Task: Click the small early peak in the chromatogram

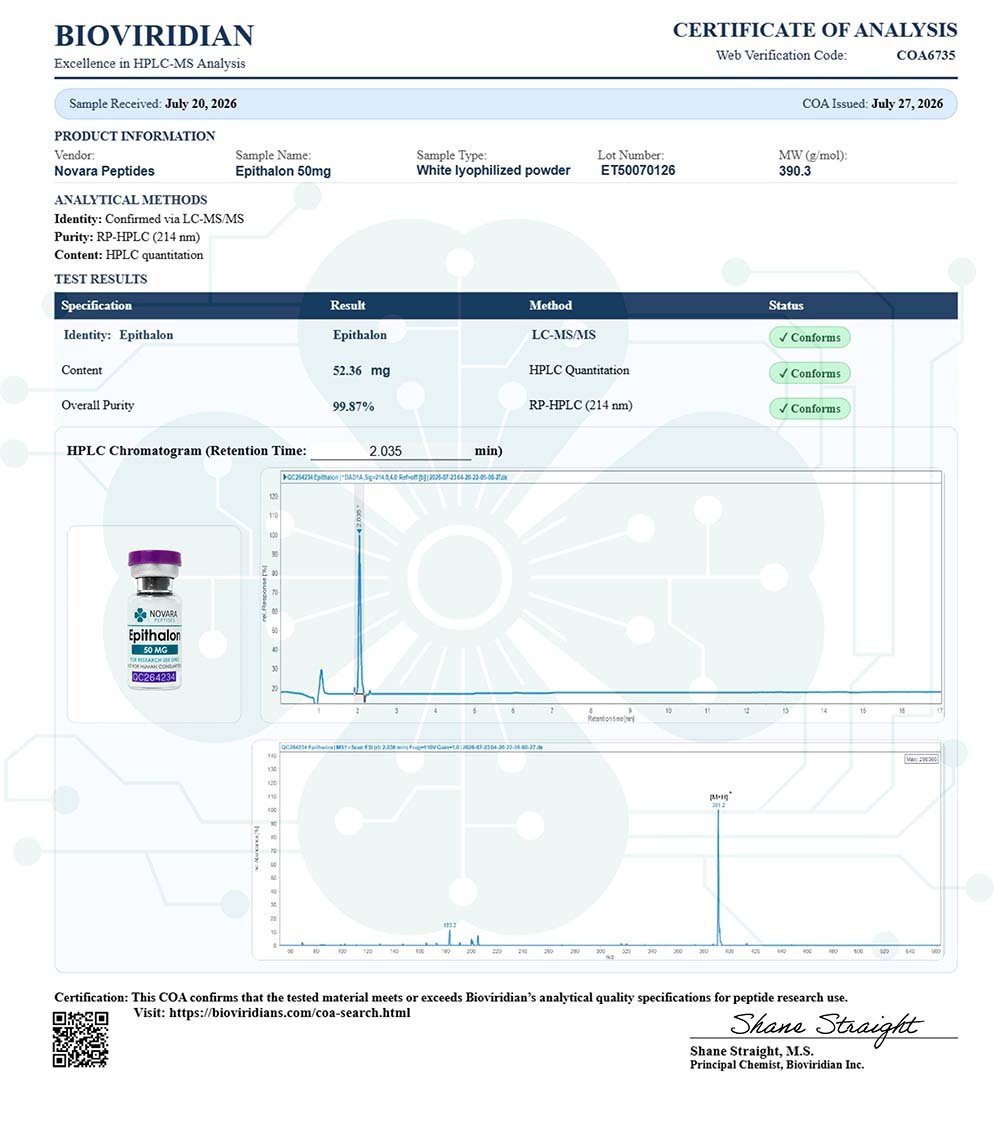Action: pos(321,682)
